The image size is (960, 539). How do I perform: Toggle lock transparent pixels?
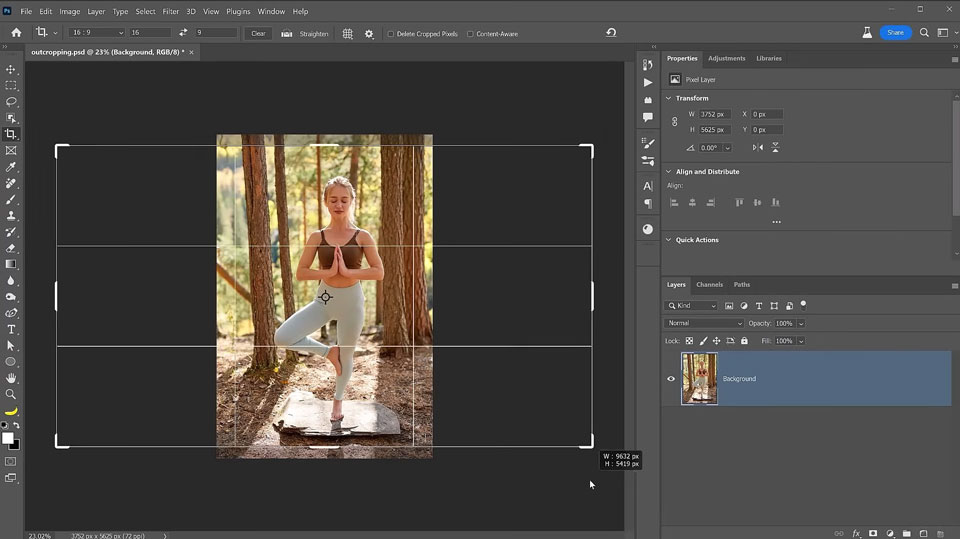(x=689, y=341)
